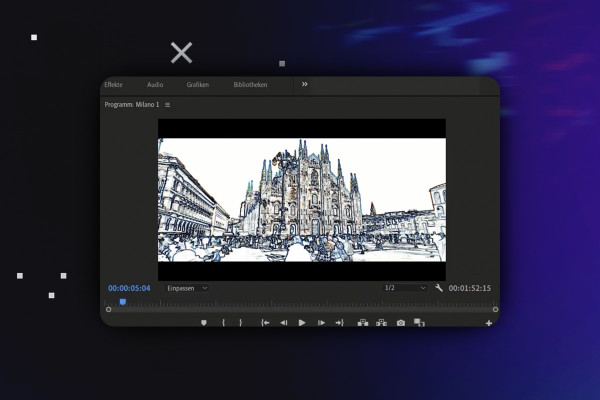Click the right zoom scrollbar handle
This screenshot has width=600, height=400.
[x=495, y=309]
